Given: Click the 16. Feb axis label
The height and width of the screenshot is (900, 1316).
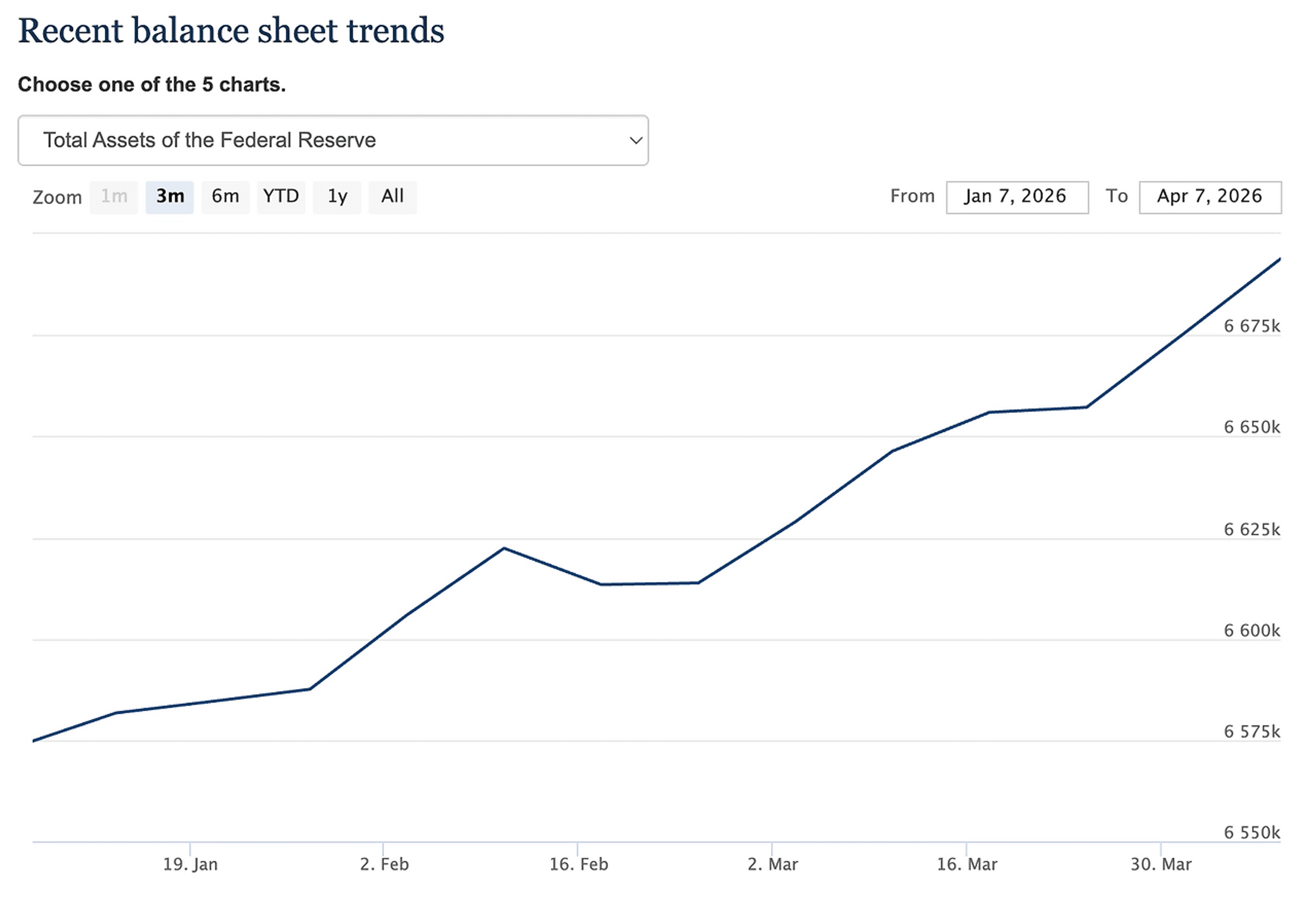Looking at the screenshot, I should coord(578,864).
